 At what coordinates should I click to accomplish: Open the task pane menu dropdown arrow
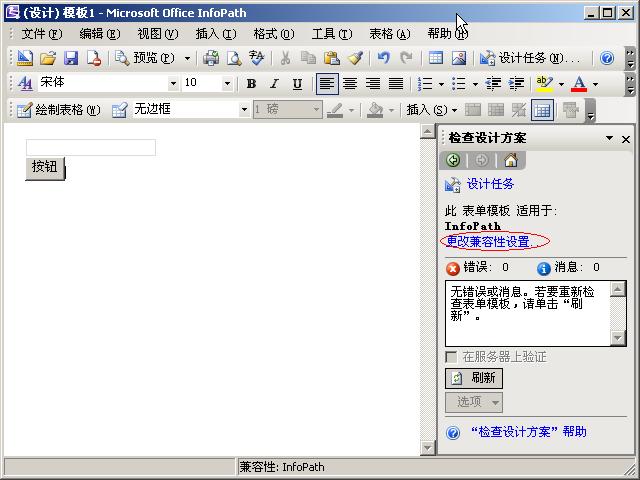pyautogui.click(x=609, y=138)
